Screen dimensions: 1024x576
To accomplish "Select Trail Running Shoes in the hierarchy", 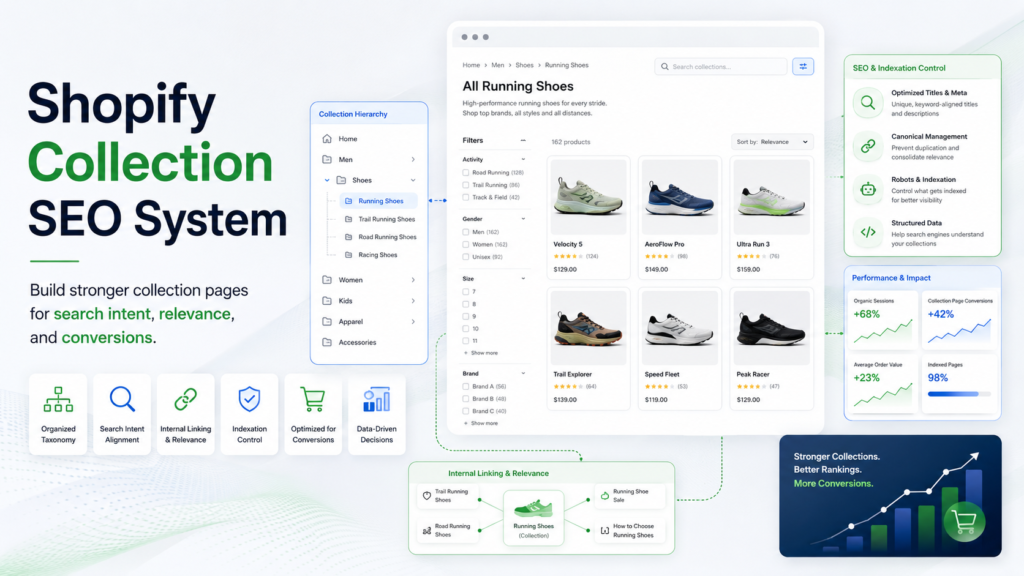I will click(x=387, y=219).
